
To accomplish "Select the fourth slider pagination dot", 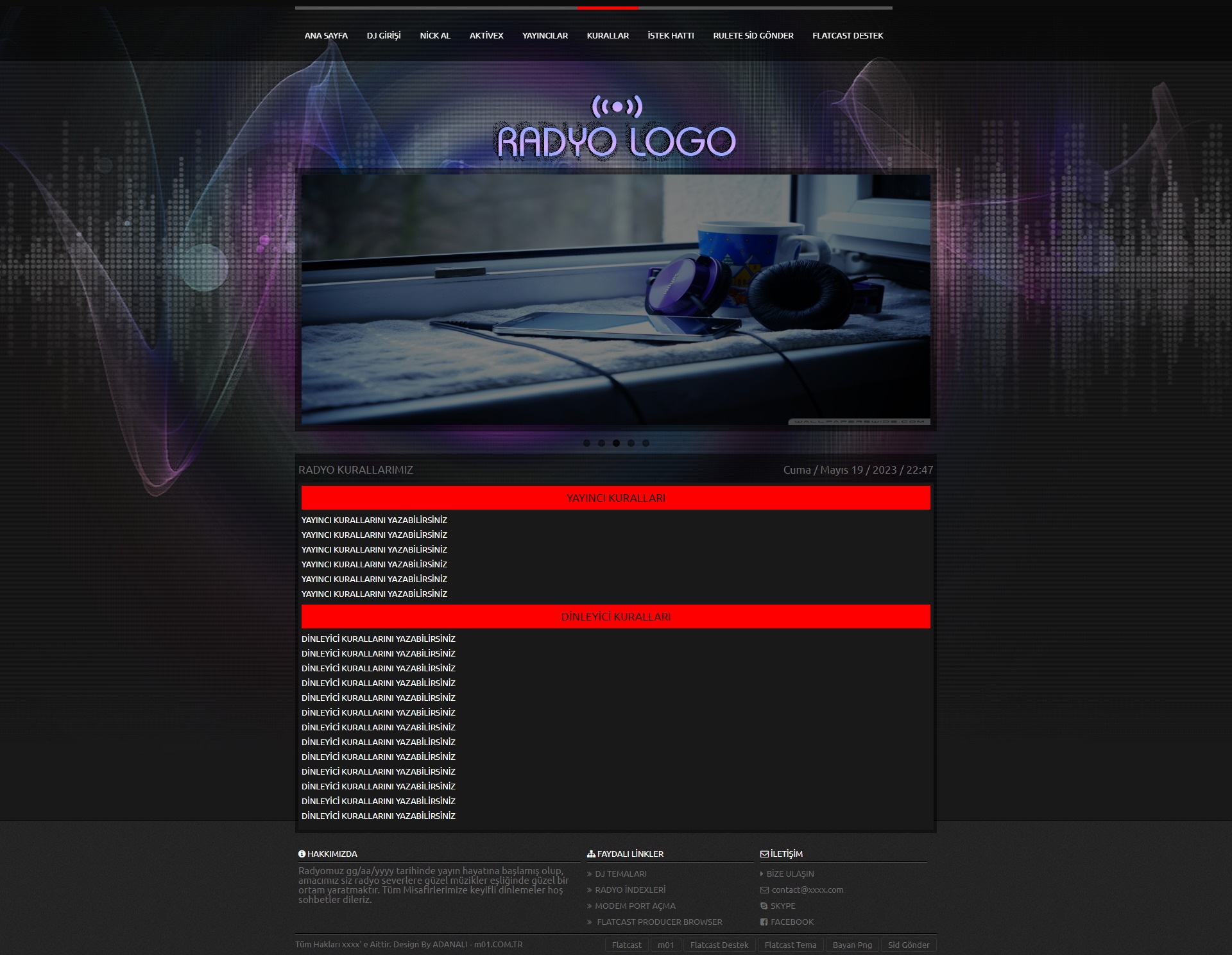I will click(x=631, y=443).
